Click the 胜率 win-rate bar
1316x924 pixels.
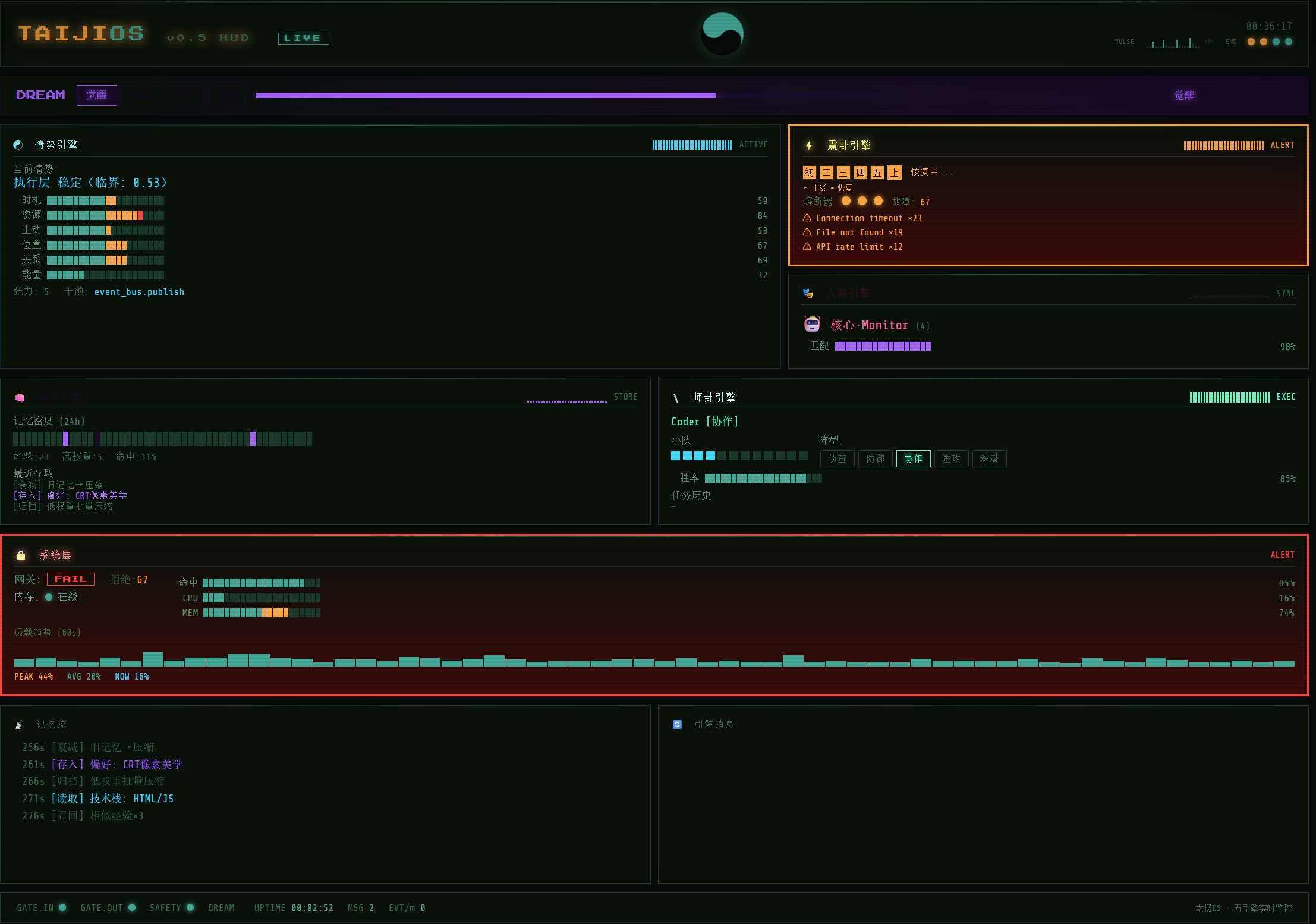pyautogui.click(x=763, y=478)
